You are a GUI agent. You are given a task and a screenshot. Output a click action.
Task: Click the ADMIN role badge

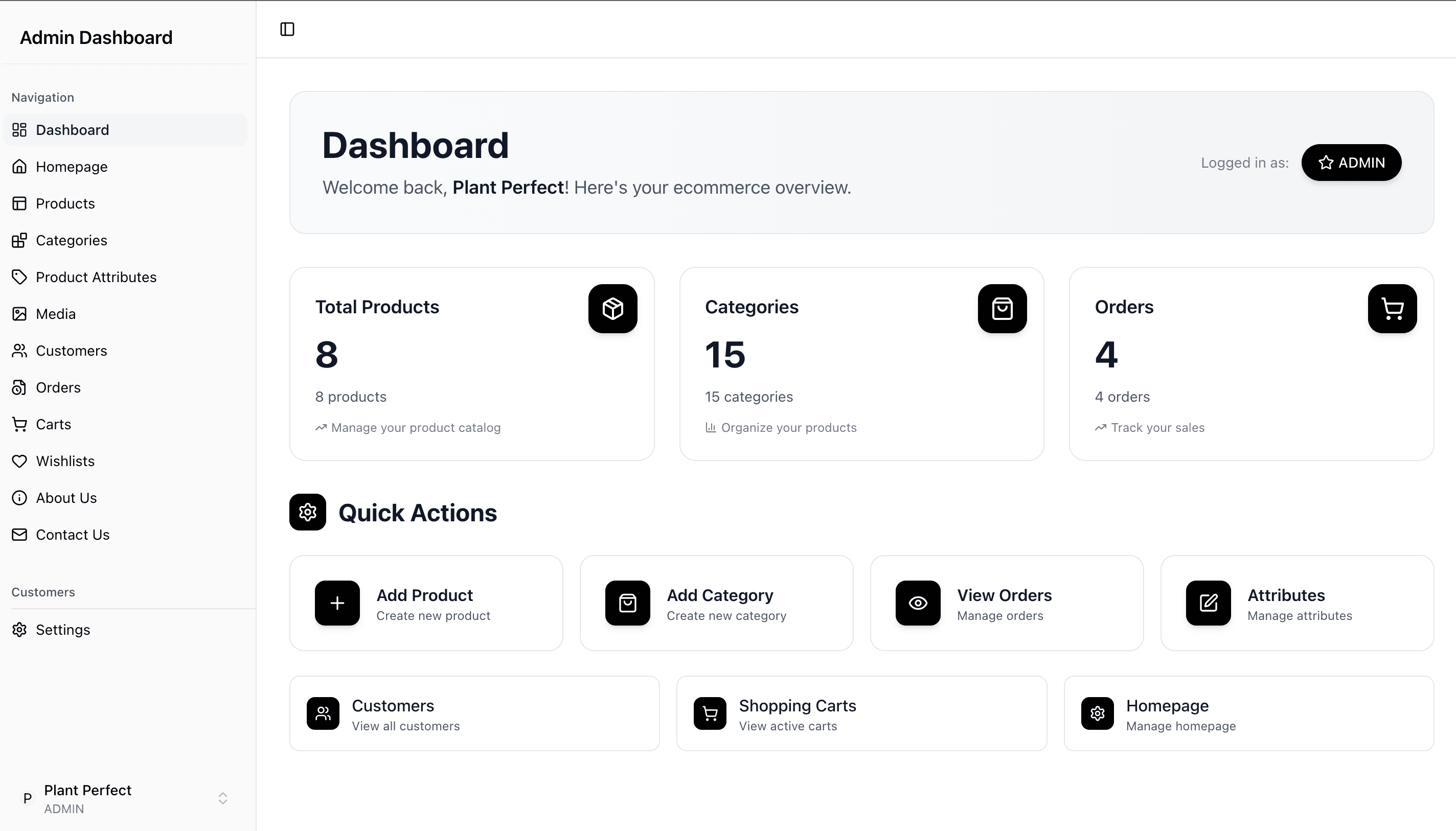pos(1351,163)
